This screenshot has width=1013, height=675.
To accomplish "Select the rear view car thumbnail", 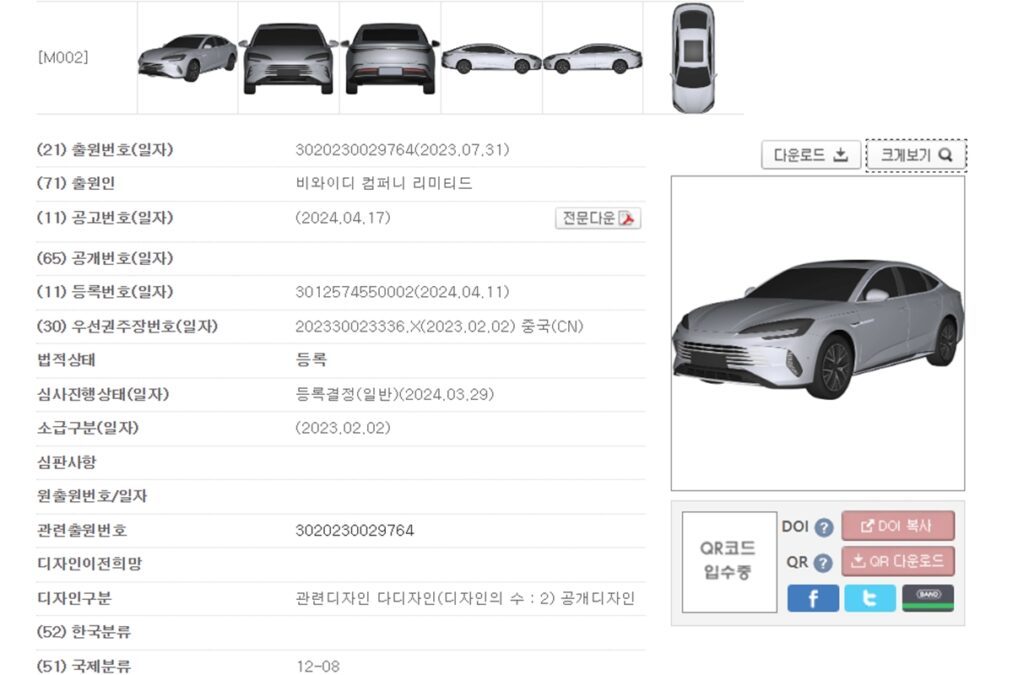I will pos(390,59).
